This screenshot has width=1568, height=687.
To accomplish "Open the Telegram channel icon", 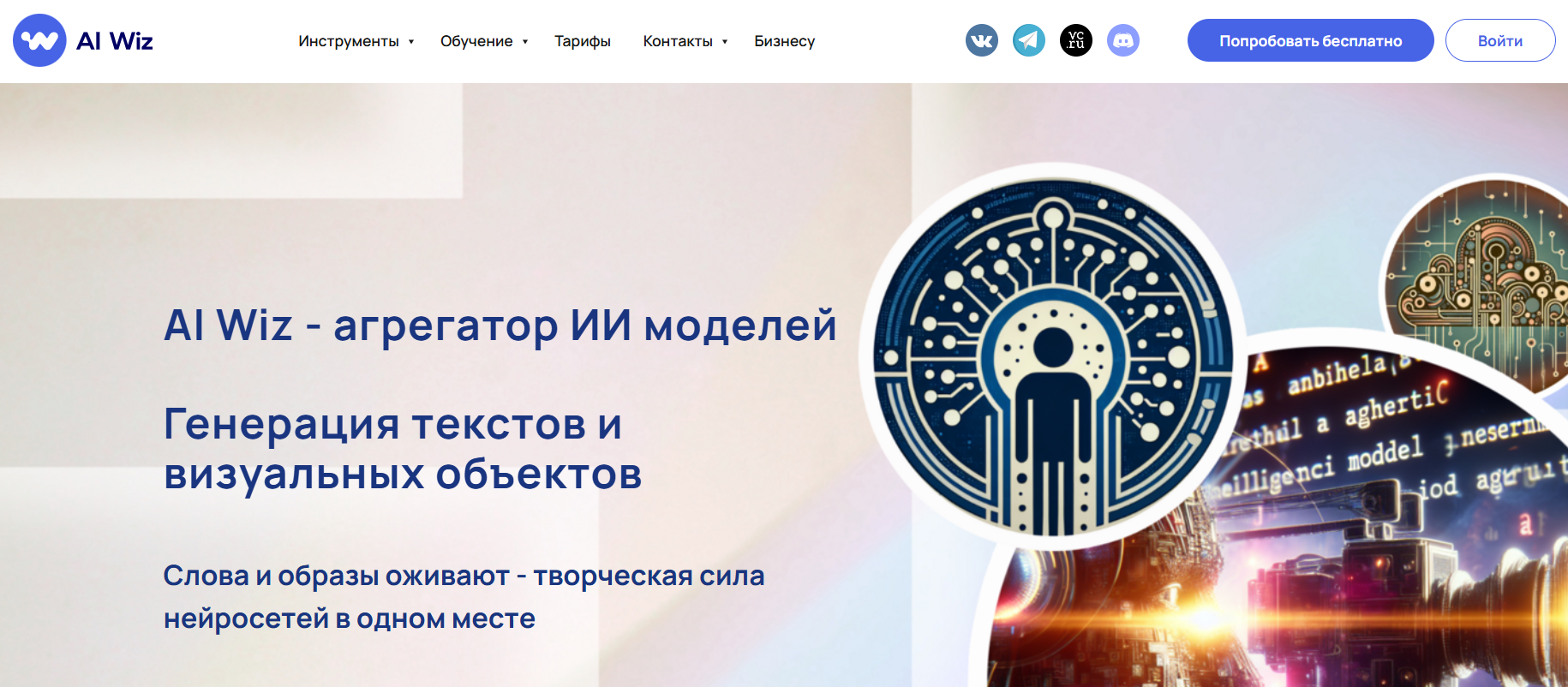I will (1029, 40).
